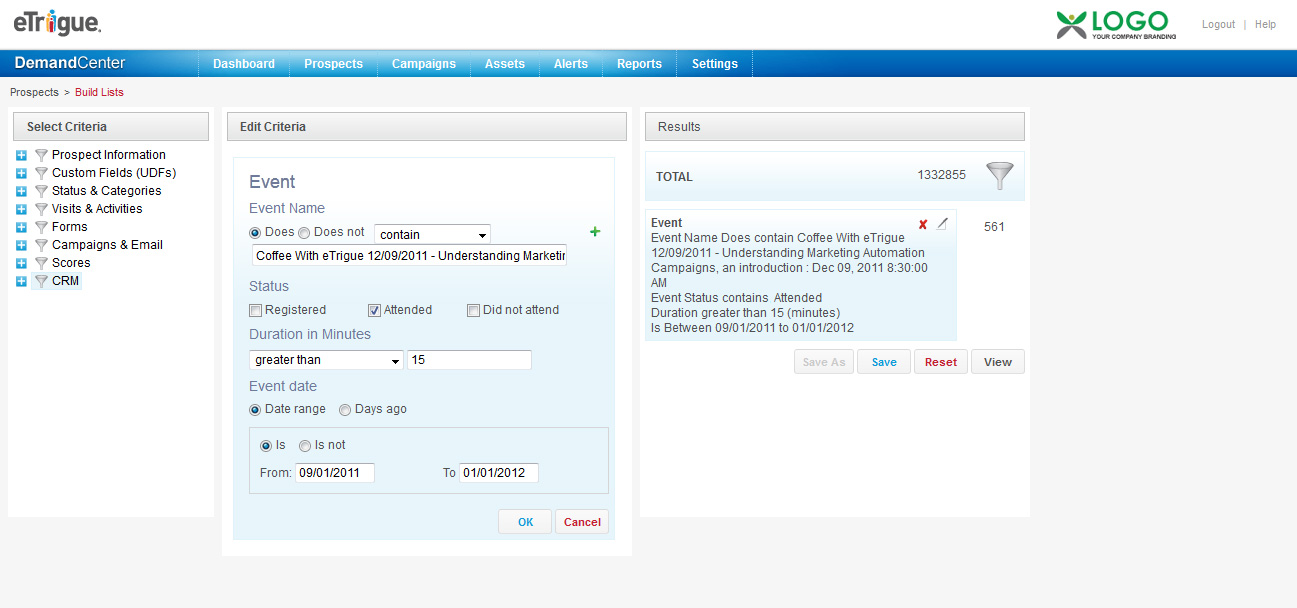
Task: Click the Save button in Results
Action: 884,362
